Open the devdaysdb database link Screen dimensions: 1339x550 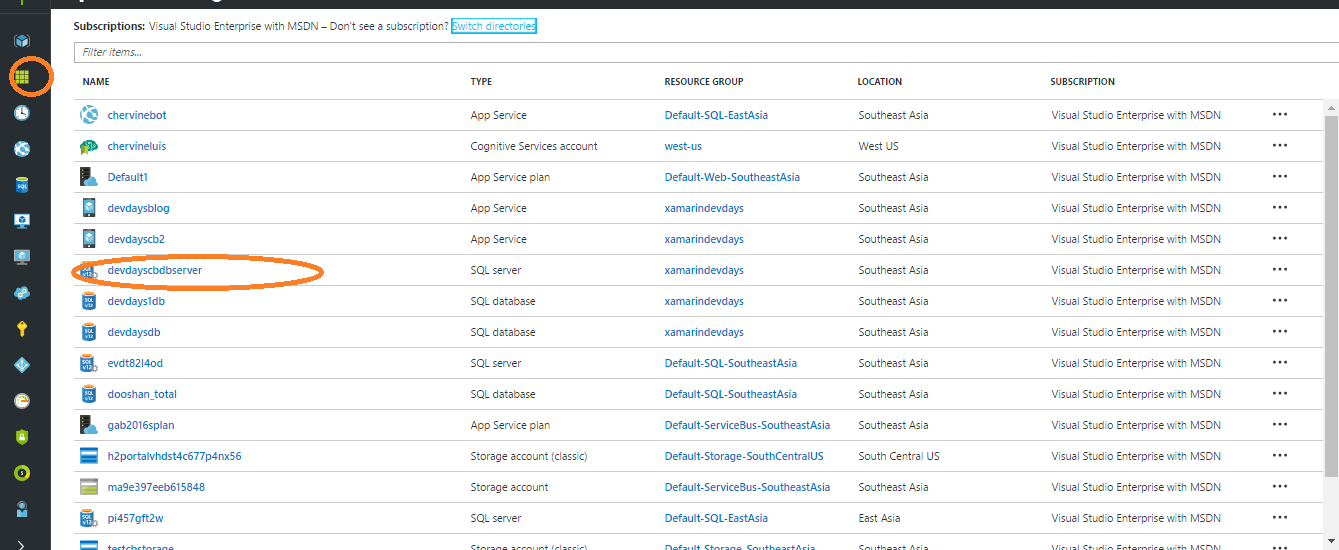[134, 332]
